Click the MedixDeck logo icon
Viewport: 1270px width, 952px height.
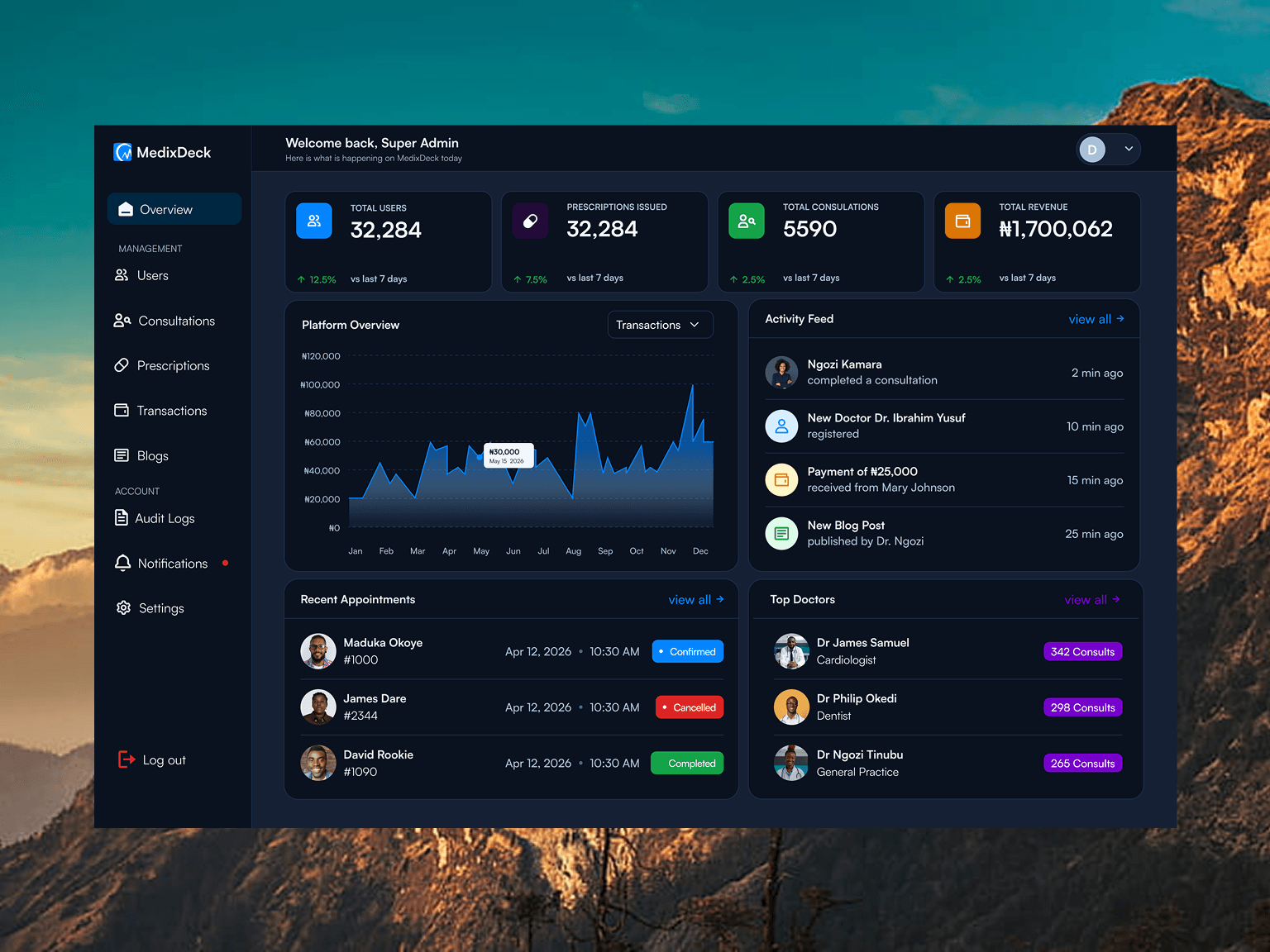coord(122,152)
